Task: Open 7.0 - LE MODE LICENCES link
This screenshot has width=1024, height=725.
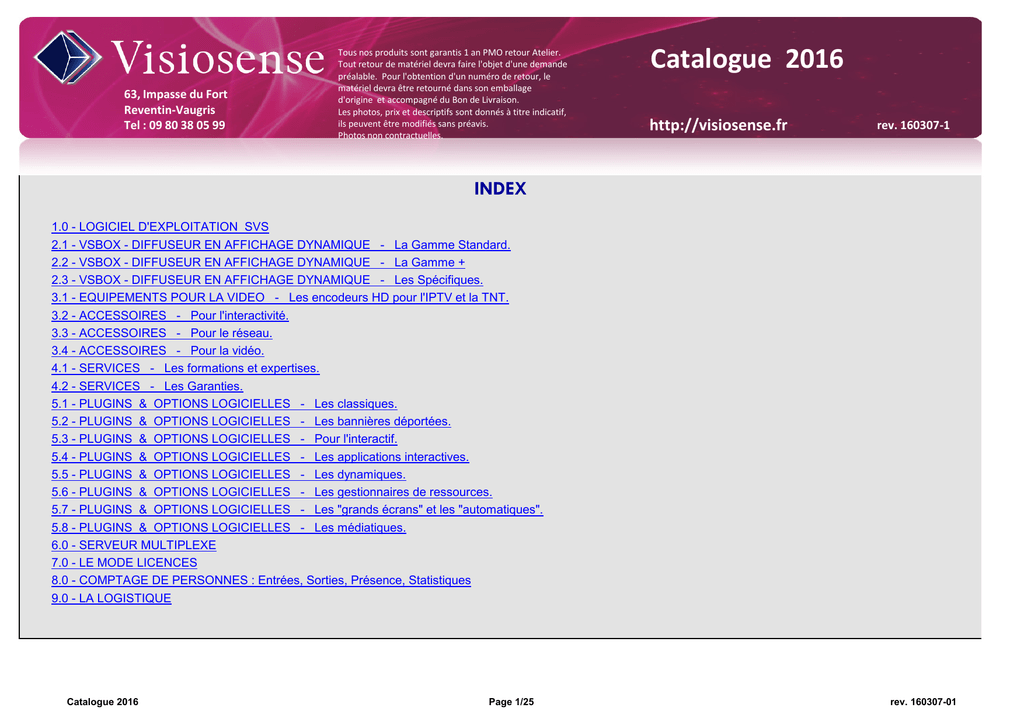Action: point(124,563)
